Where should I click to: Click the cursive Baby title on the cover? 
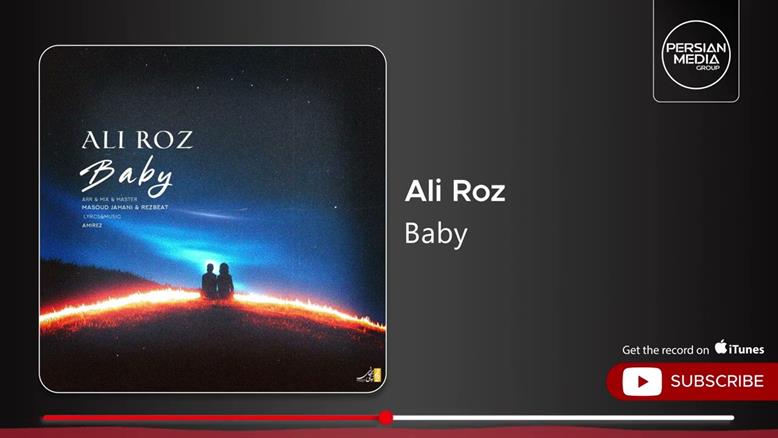click(x=126, y=176)
